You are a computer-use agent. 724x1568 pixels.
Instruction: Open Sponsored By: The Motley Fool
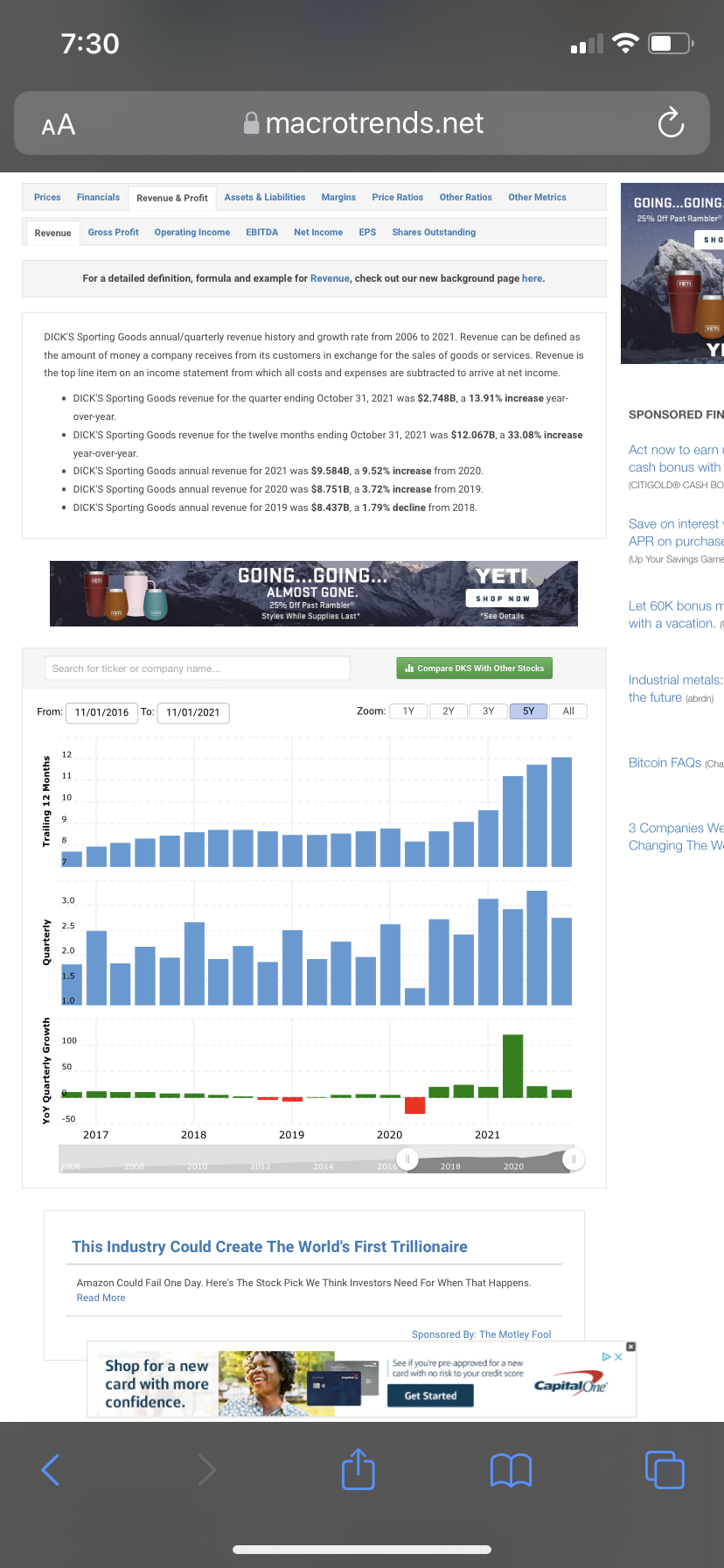click(482, 1334)
